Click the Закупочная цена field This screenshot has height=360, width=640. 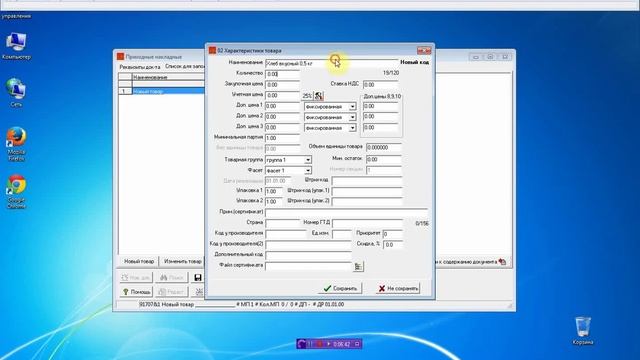coord(282,85)
